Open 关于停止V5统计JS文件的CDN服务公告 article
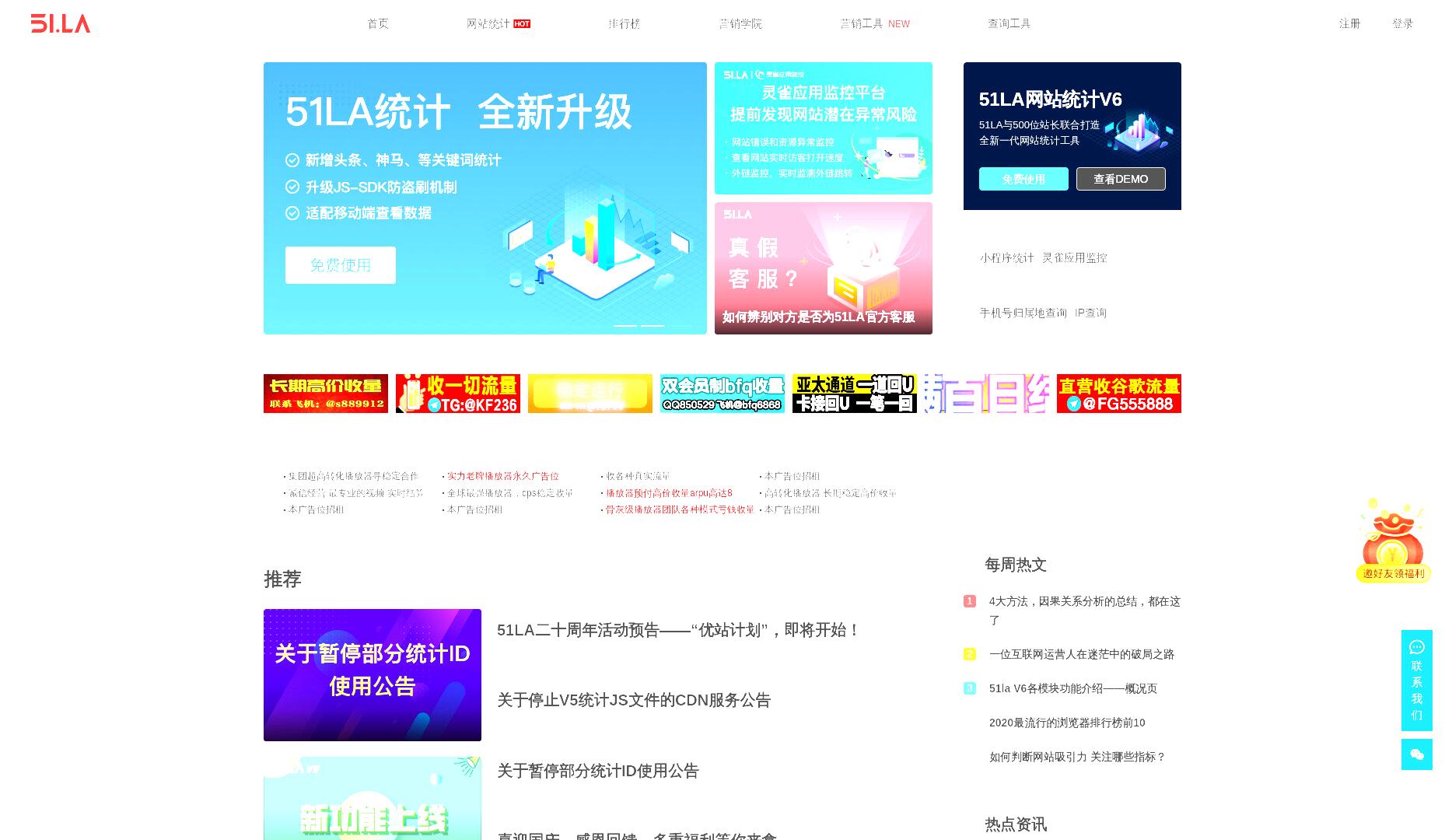This screenshot has height=840, width=1445. [x=634, y=700]
